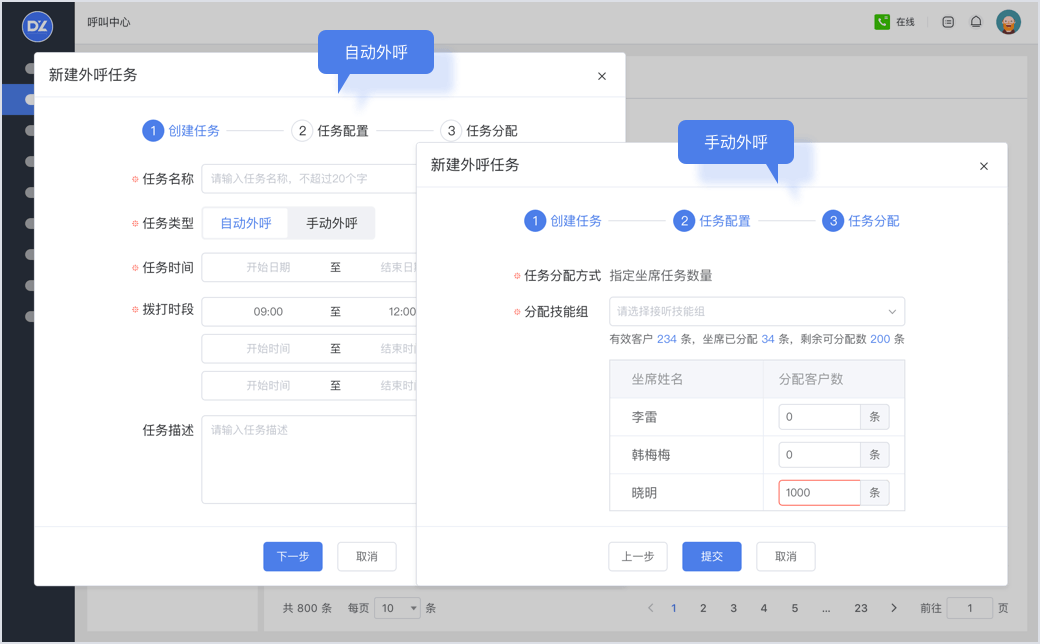Open the message list icon in header
The width and height of the screenshot is (1040, 644).
point(948,22)
